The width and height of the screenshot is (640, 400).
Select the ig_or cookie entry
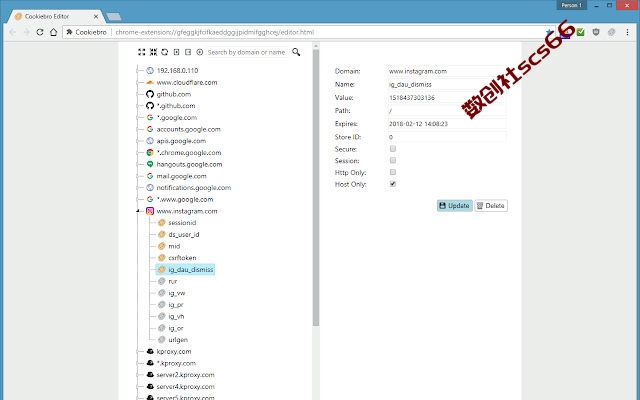point(176,328)
